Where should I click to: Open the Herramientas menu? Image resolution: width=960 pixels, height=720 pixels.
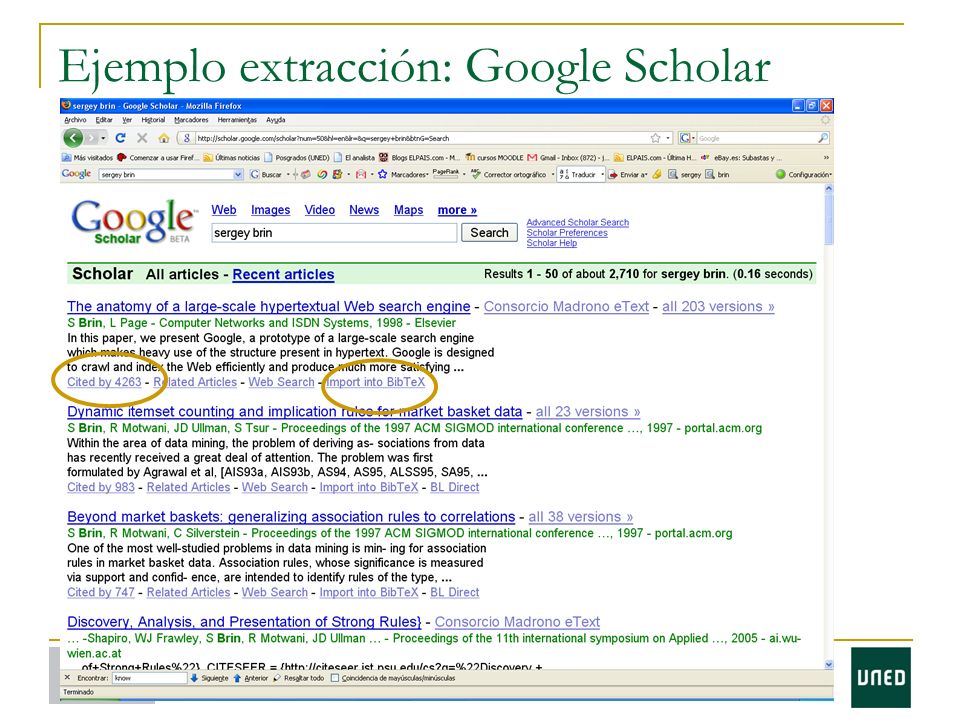(x=237, y=120)
